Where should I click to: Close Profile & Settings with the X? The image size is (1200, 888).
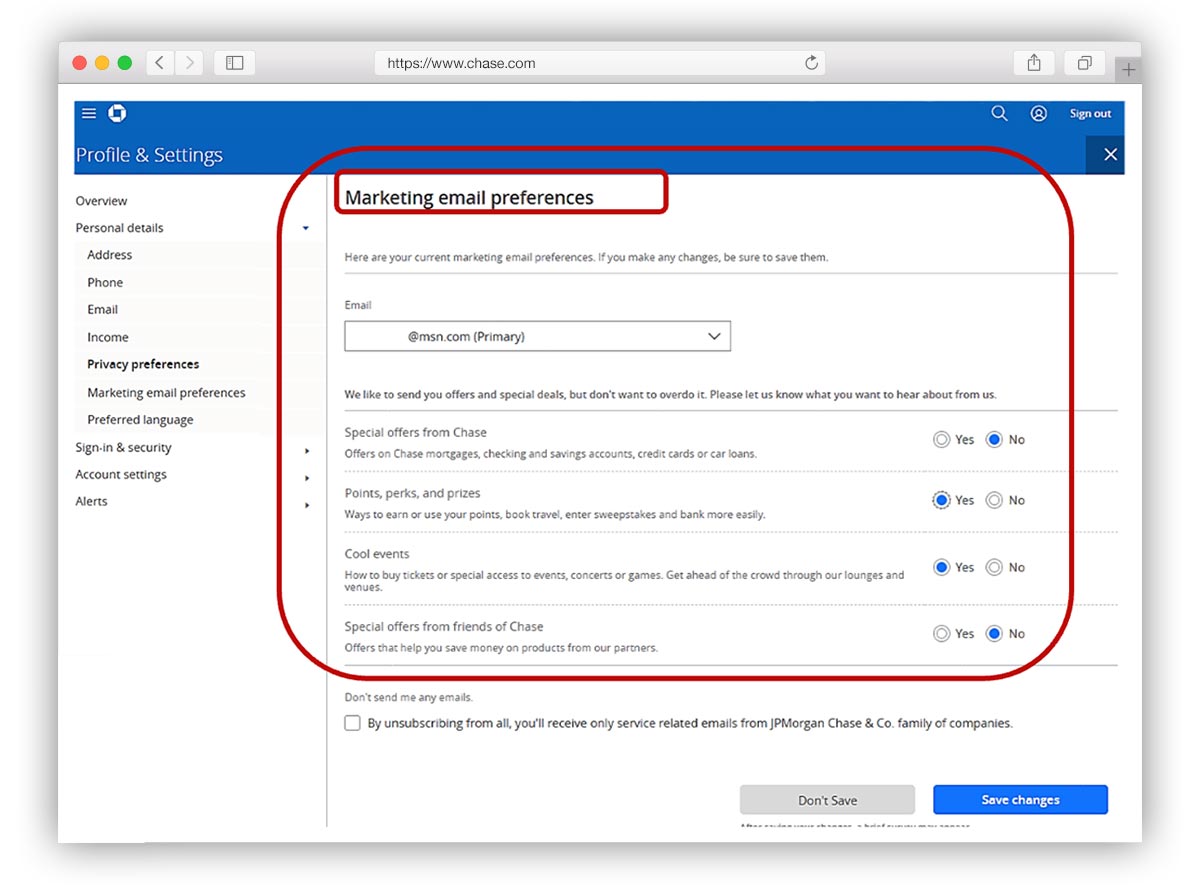click(x=1110, y=154)
